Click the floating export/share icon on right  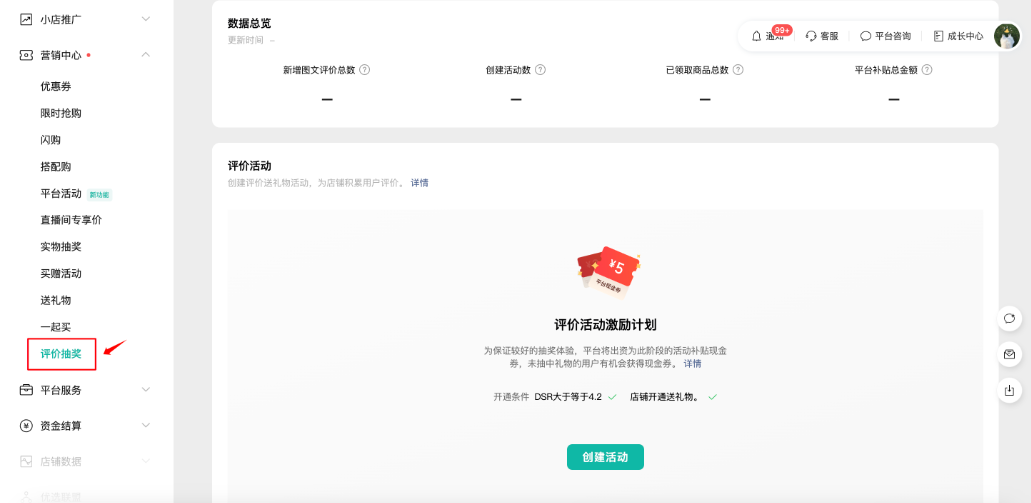click(x=1009, y=390)
